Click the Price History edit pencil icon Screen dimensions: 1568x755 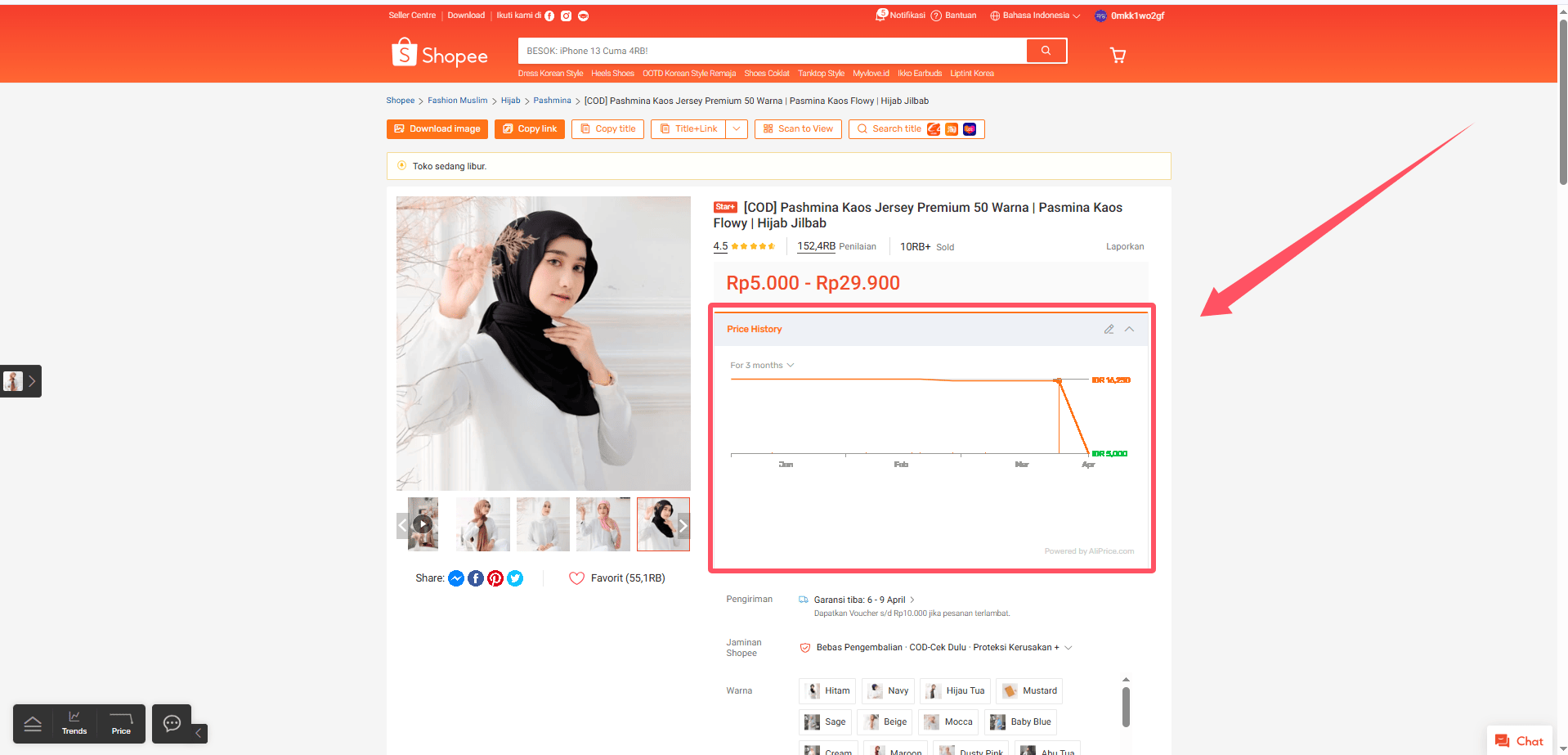[x=1109, y=329]
